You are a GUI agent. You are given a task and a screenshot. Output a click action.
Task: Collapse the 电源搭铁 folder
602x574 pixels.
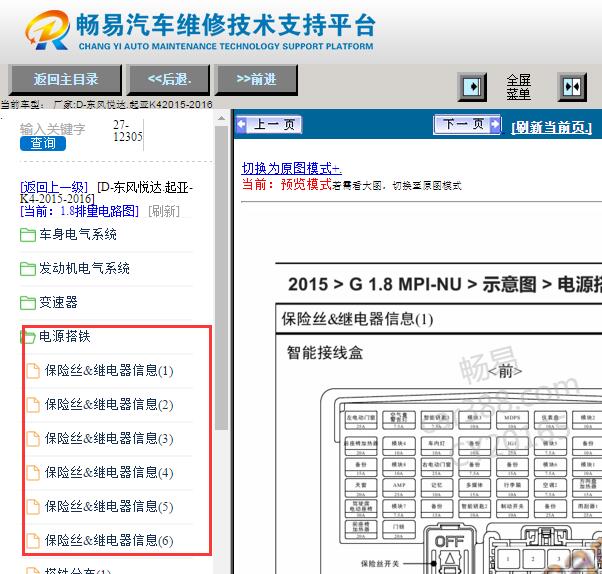64,336
